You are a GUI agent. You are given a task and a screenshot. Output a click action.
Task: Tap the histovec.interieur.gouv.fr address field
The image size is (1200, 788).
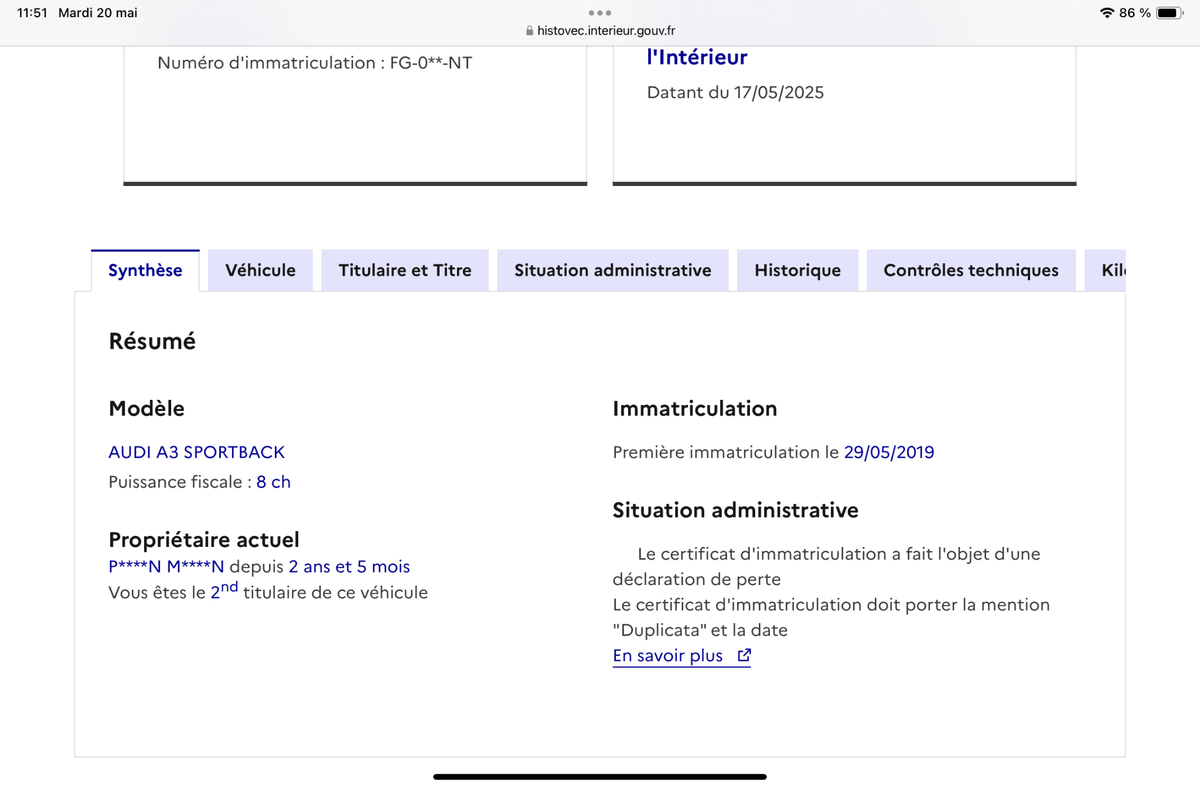[607, 31]
